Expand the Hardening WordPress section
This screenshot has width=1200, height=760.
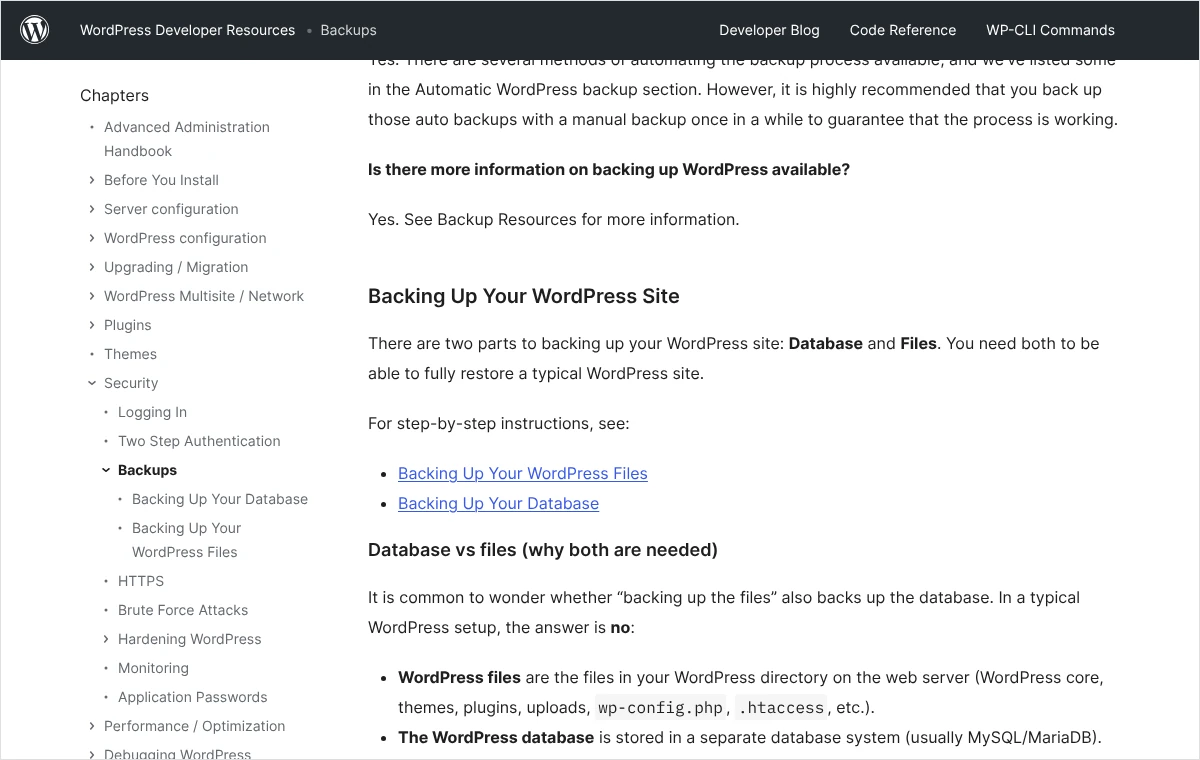pos(106,639)
